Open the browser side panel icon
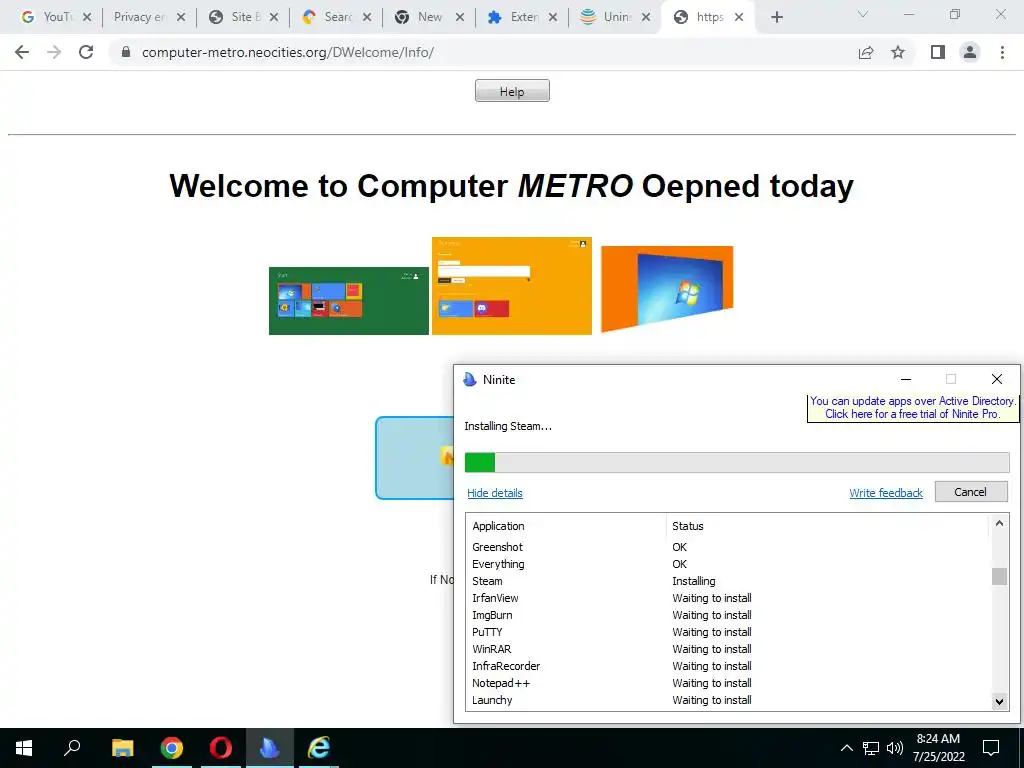 (938, 52)
